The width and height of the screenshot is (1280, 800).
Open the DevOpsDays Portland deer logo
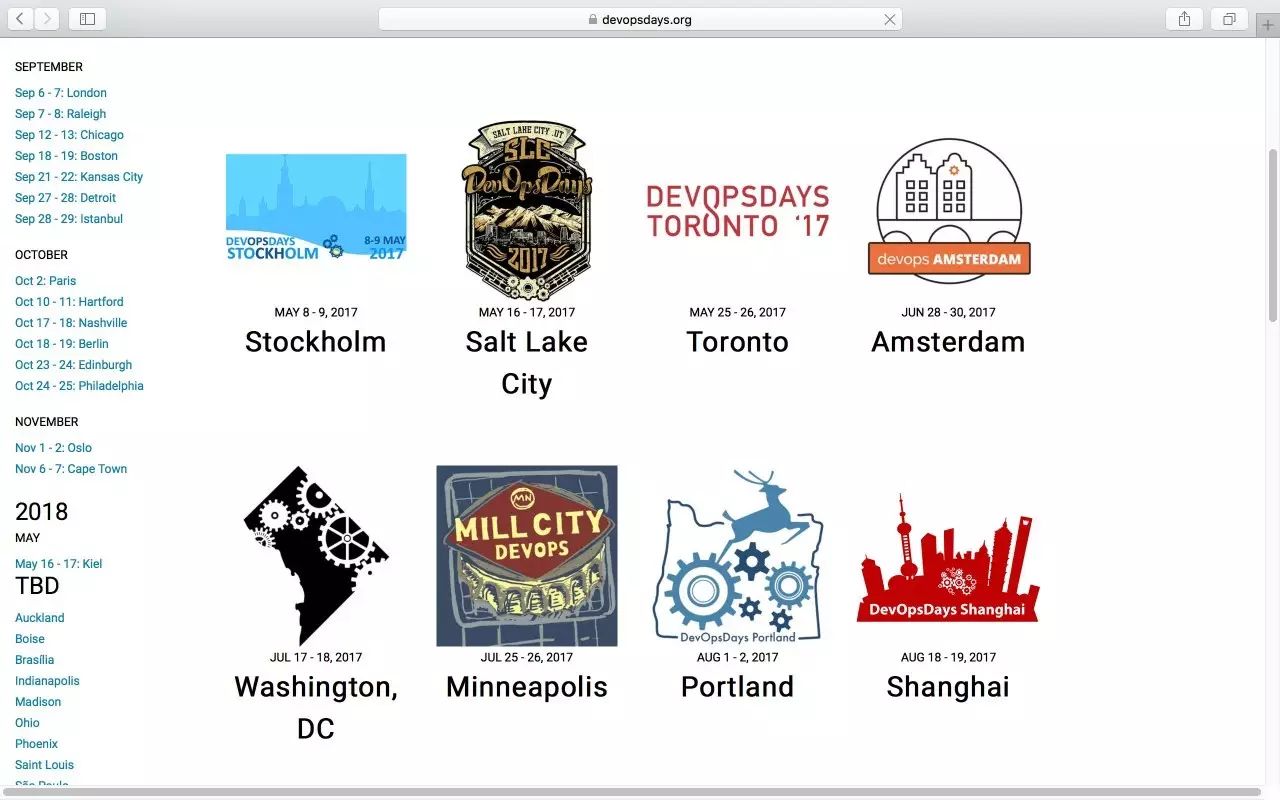click(x=738, y=556)
